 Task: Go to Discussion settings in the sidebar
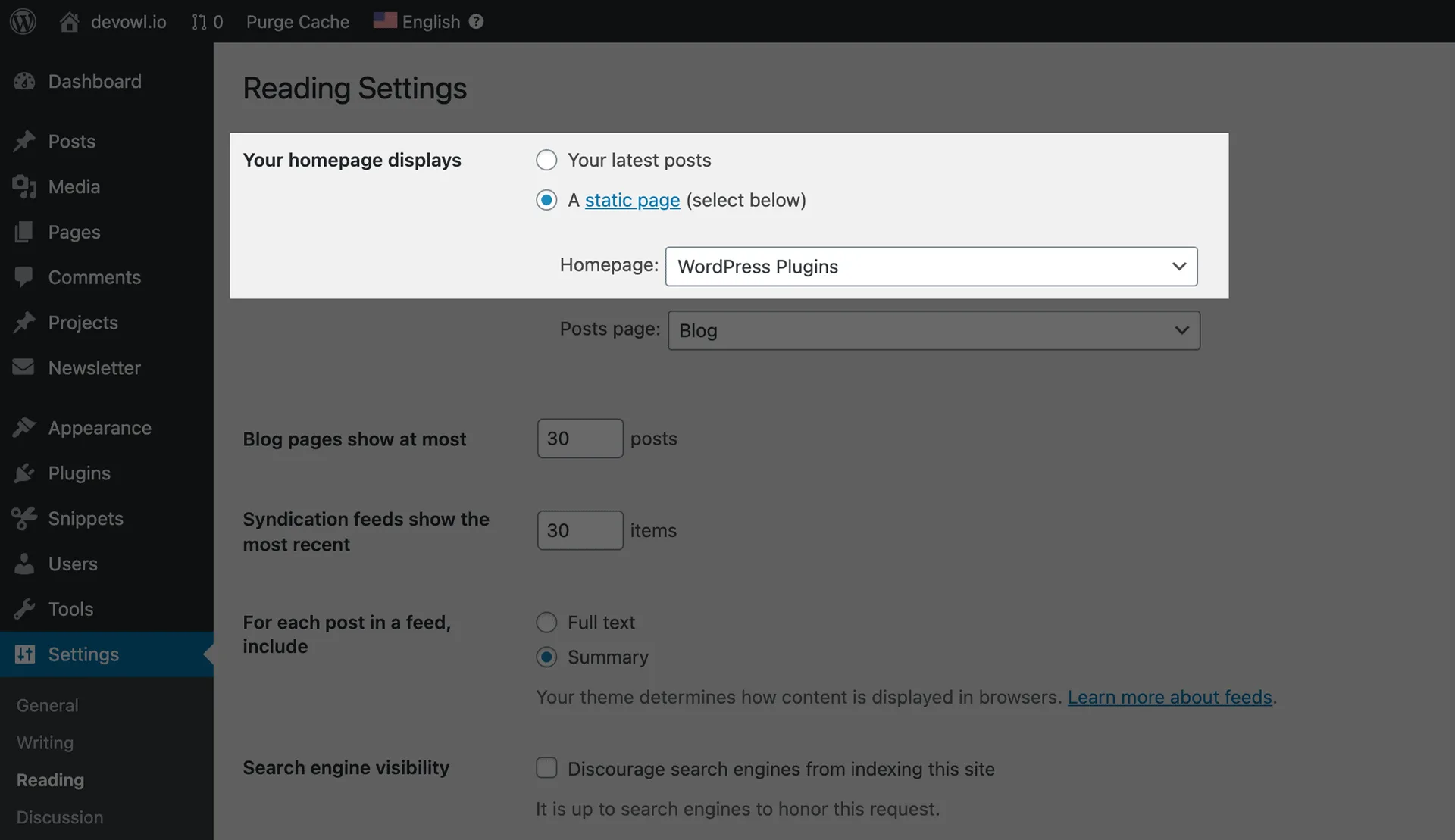pos(60,817)
